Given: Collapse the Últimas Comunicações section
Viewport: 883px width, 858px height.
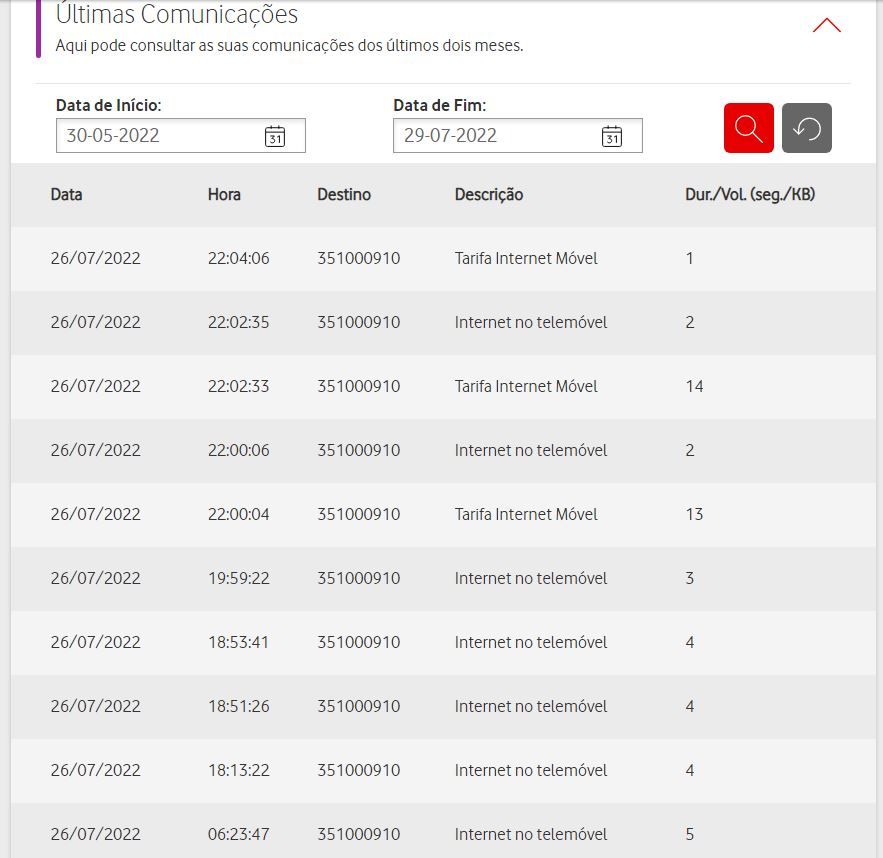Looking at the screenshot, I should (826, 25).
